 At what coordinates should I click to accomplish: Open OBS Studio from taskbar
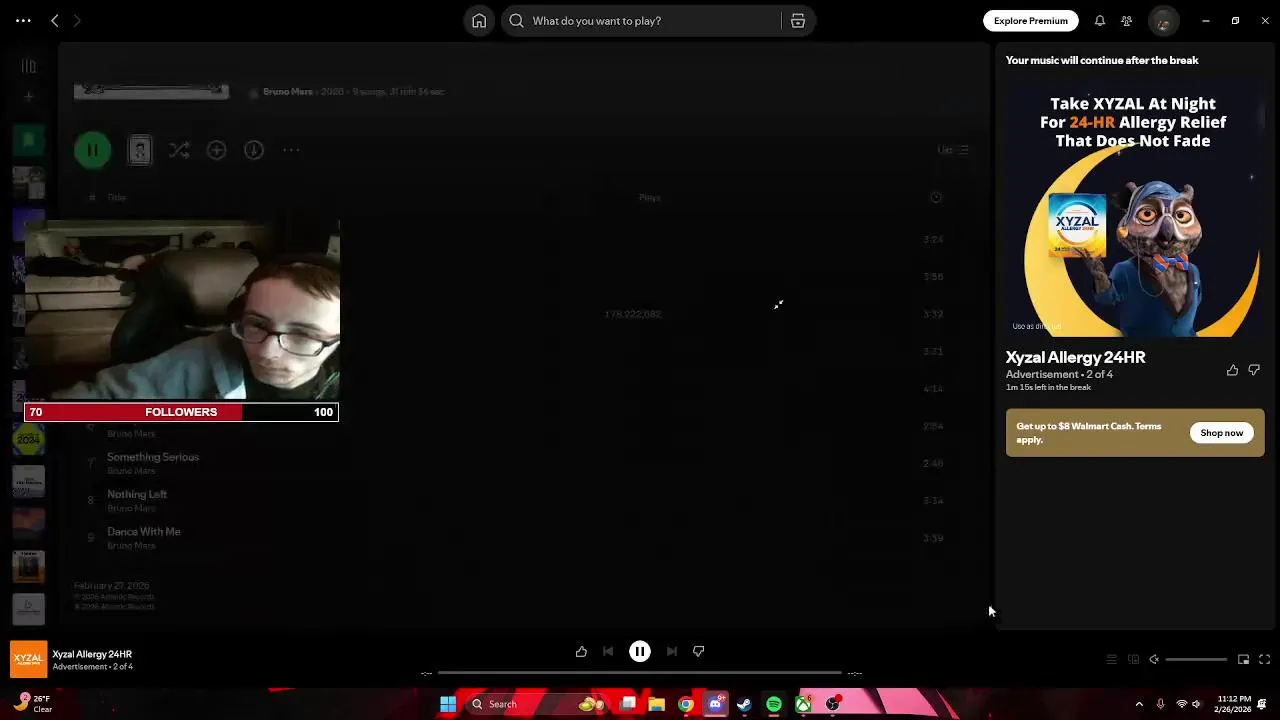832,704
